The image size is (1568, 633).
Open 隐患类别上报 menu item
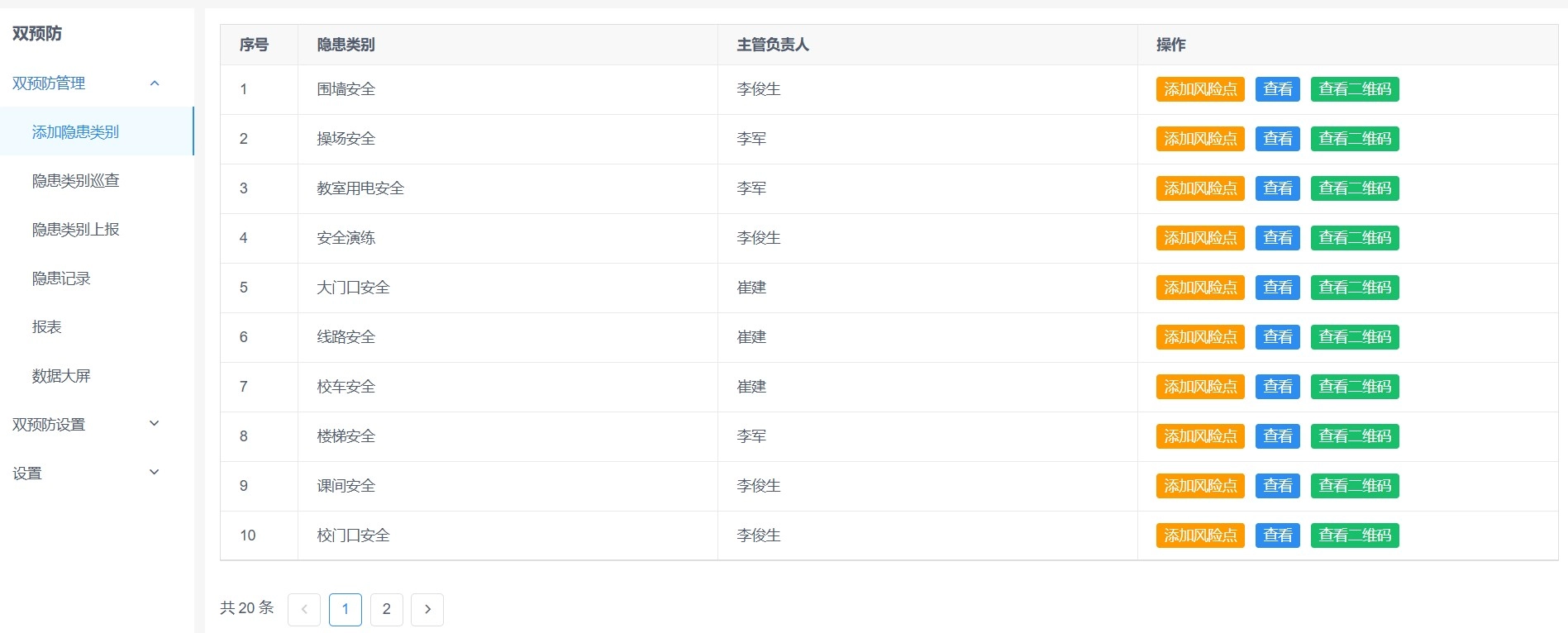point(76,230)
